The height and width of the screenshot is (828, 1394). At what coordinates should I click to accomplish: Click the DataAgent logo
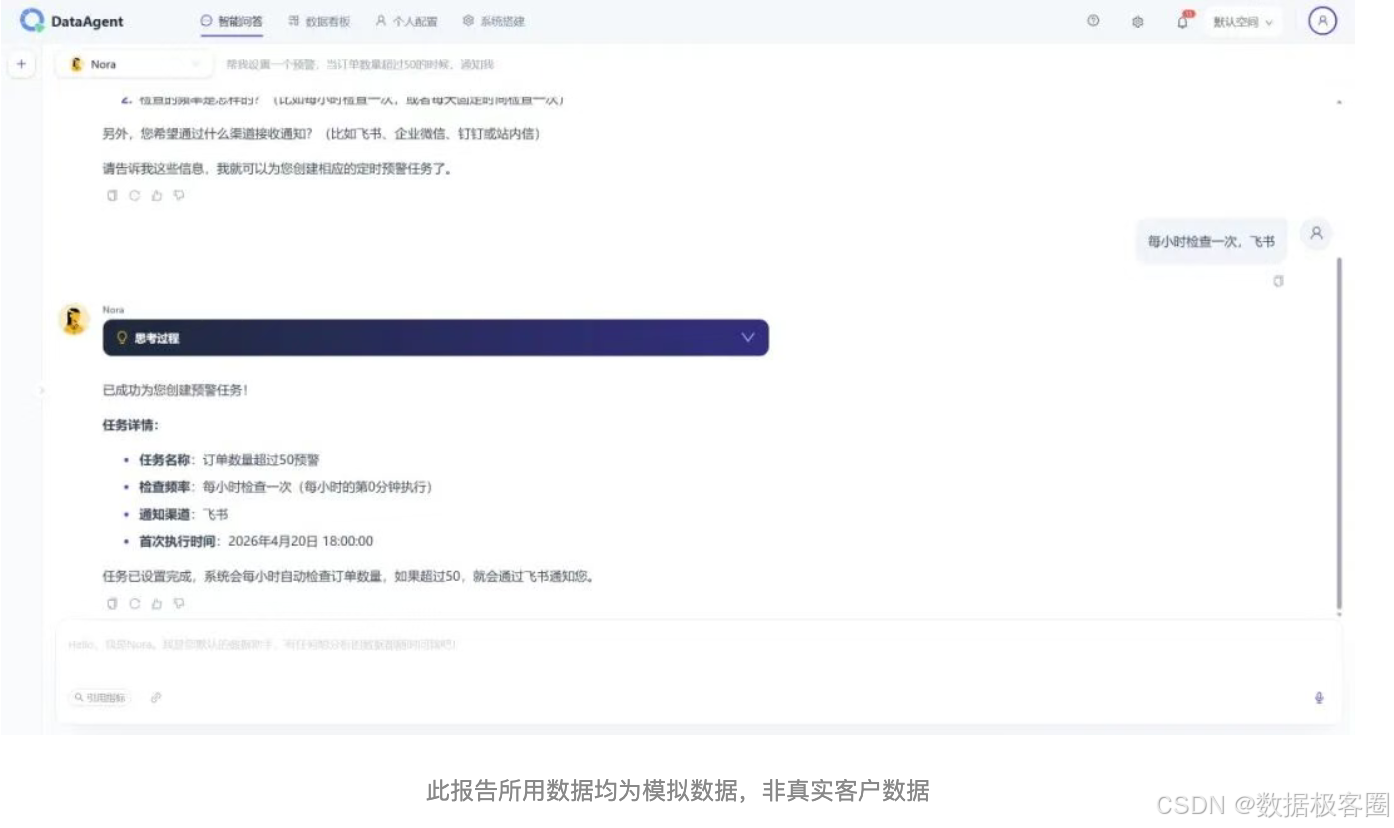point(72,21)
